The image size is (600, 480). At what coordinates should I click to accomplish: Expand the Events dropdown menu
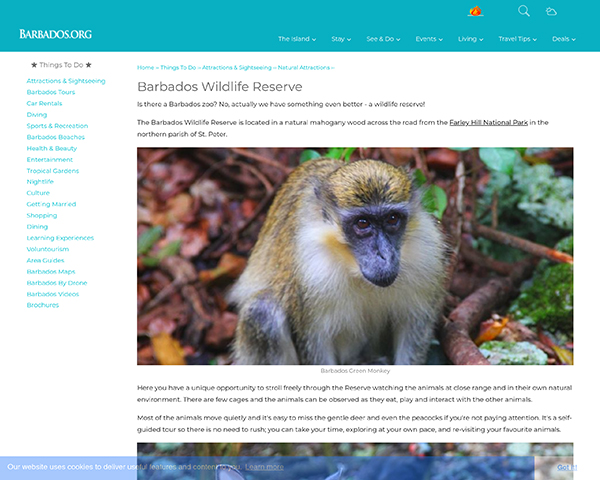pos(429,39)
